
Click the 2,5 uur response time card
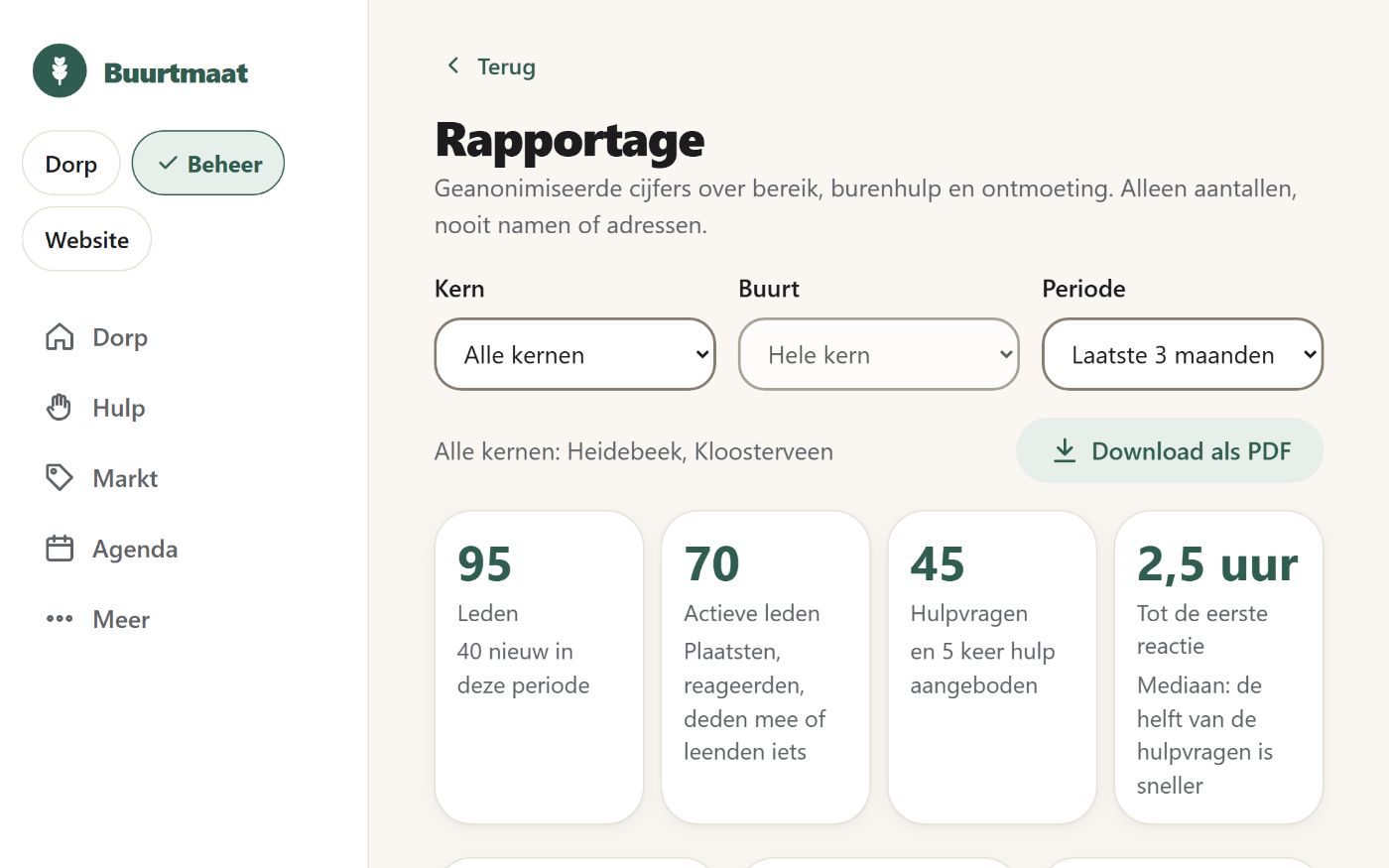(1218, 667)
